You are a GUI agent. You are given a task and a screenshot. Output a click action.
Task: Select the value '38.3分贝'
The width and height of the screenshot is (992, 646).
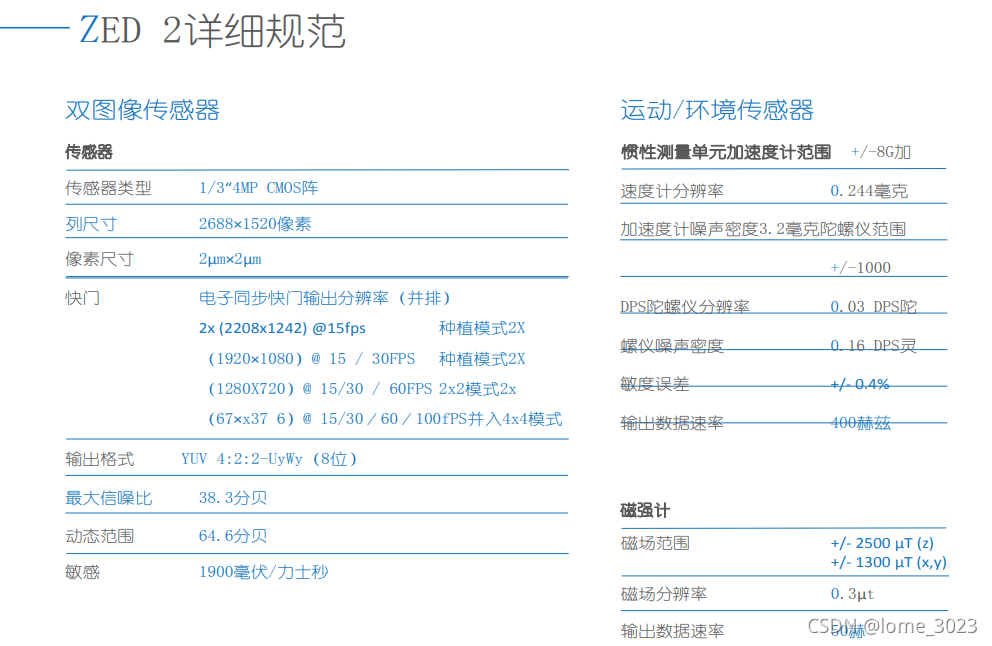click(x=233, y=498)
